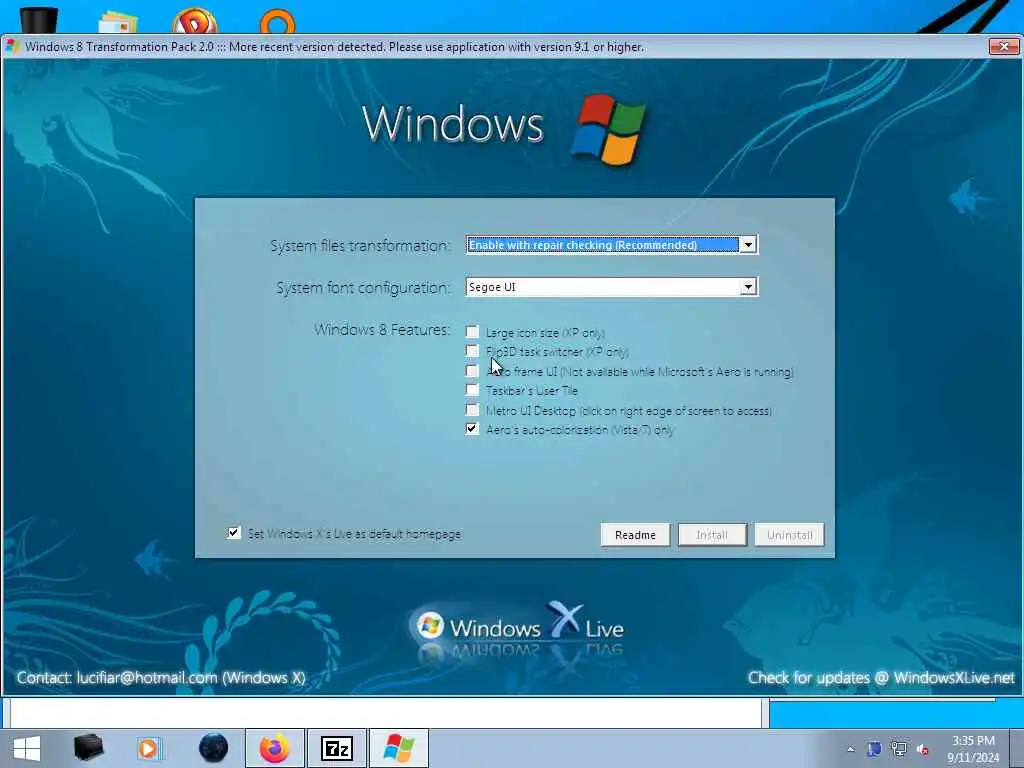Open the clock showing 3:35 PM
1024x768 pixels.
pyautogui.click(x=973, y=749)
